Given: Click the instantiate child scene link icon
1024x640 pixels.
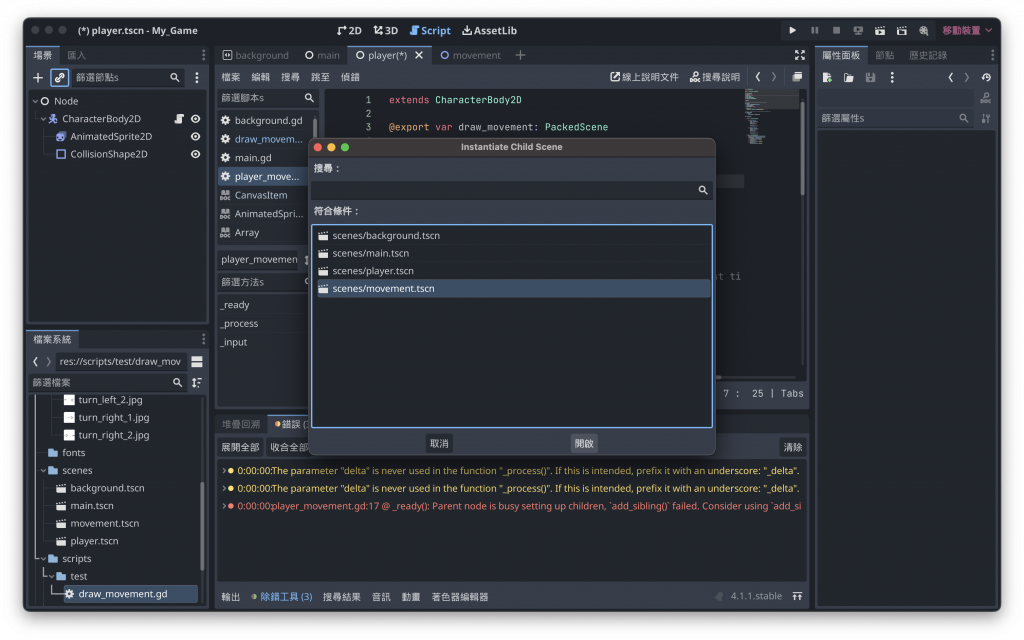Looking at the screenshot, I should [x=59, y=78].
